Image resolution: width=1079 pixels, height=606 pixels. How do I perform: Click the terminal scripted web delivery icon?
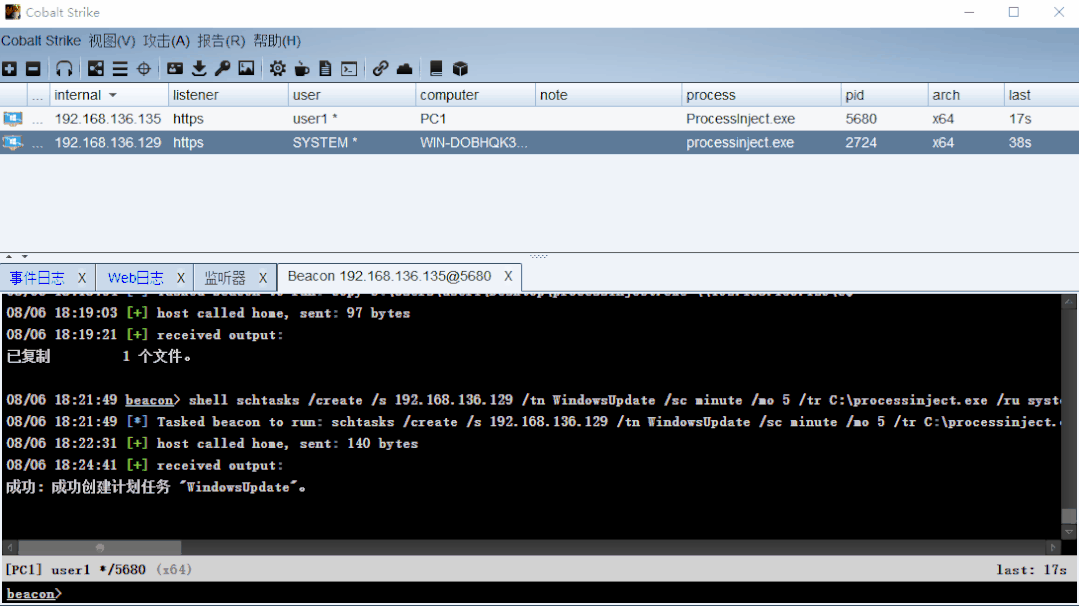coord(350,69)
